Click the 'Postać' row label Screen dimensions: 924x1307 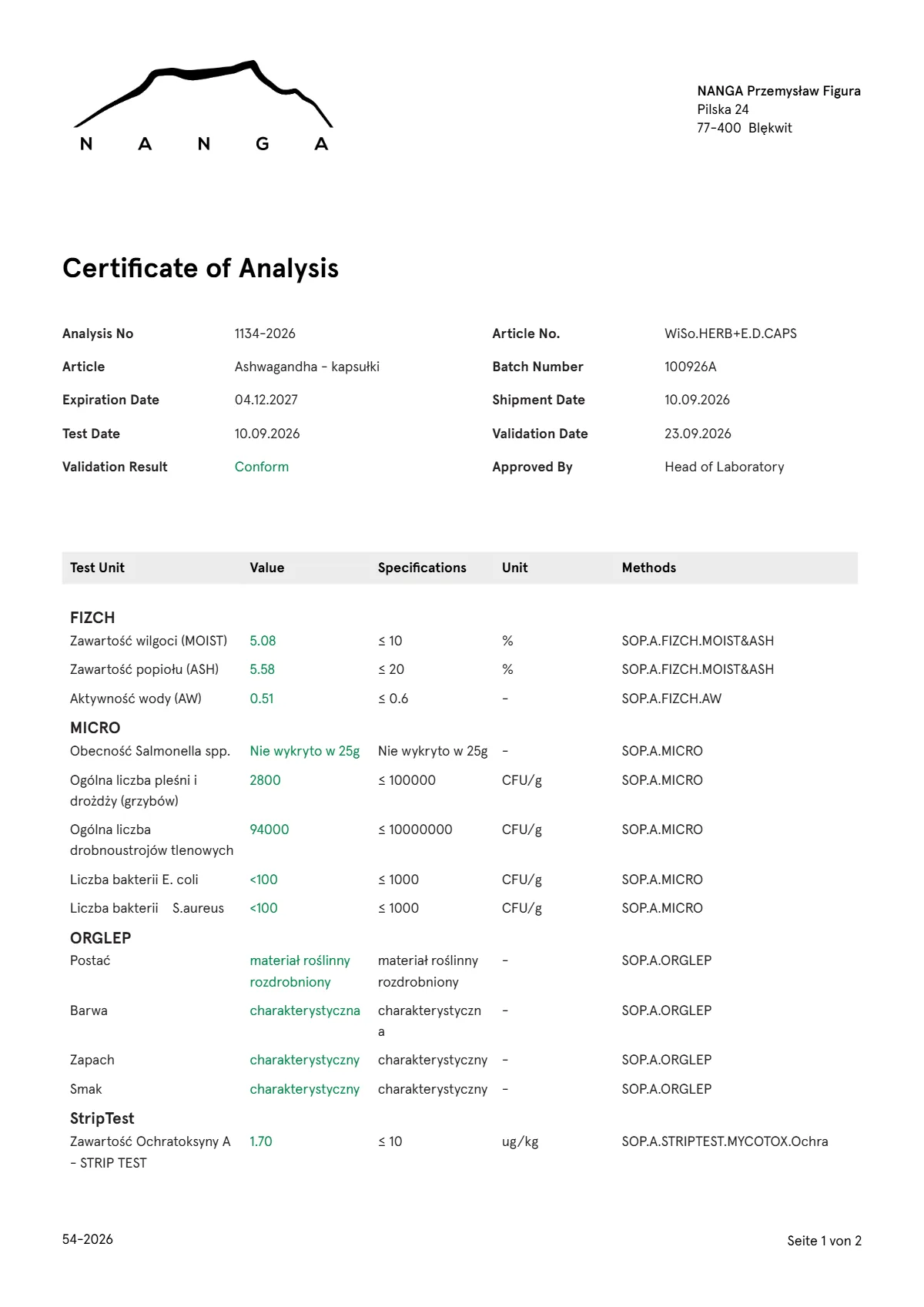pyautogui.click(x=90, y=960)
